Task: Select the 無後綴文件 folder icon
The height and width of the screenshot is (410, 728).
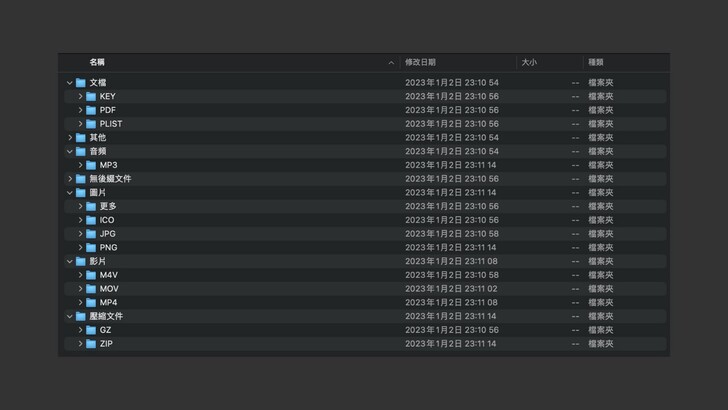Action: (81, 179)
